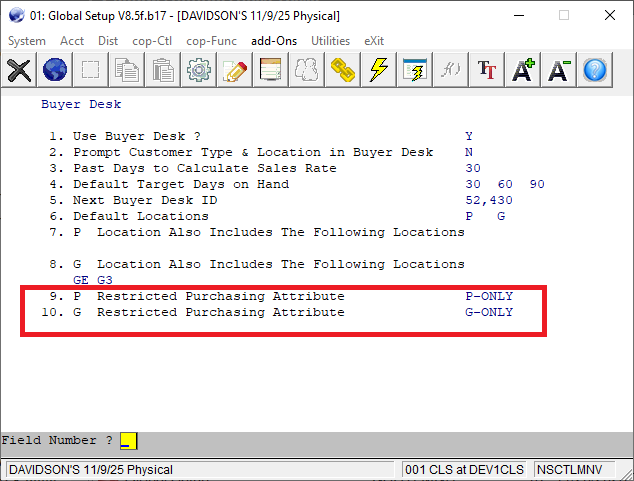Click the TT font selection icon
This screenshot has width=634, height=481.
click(487, 70)
